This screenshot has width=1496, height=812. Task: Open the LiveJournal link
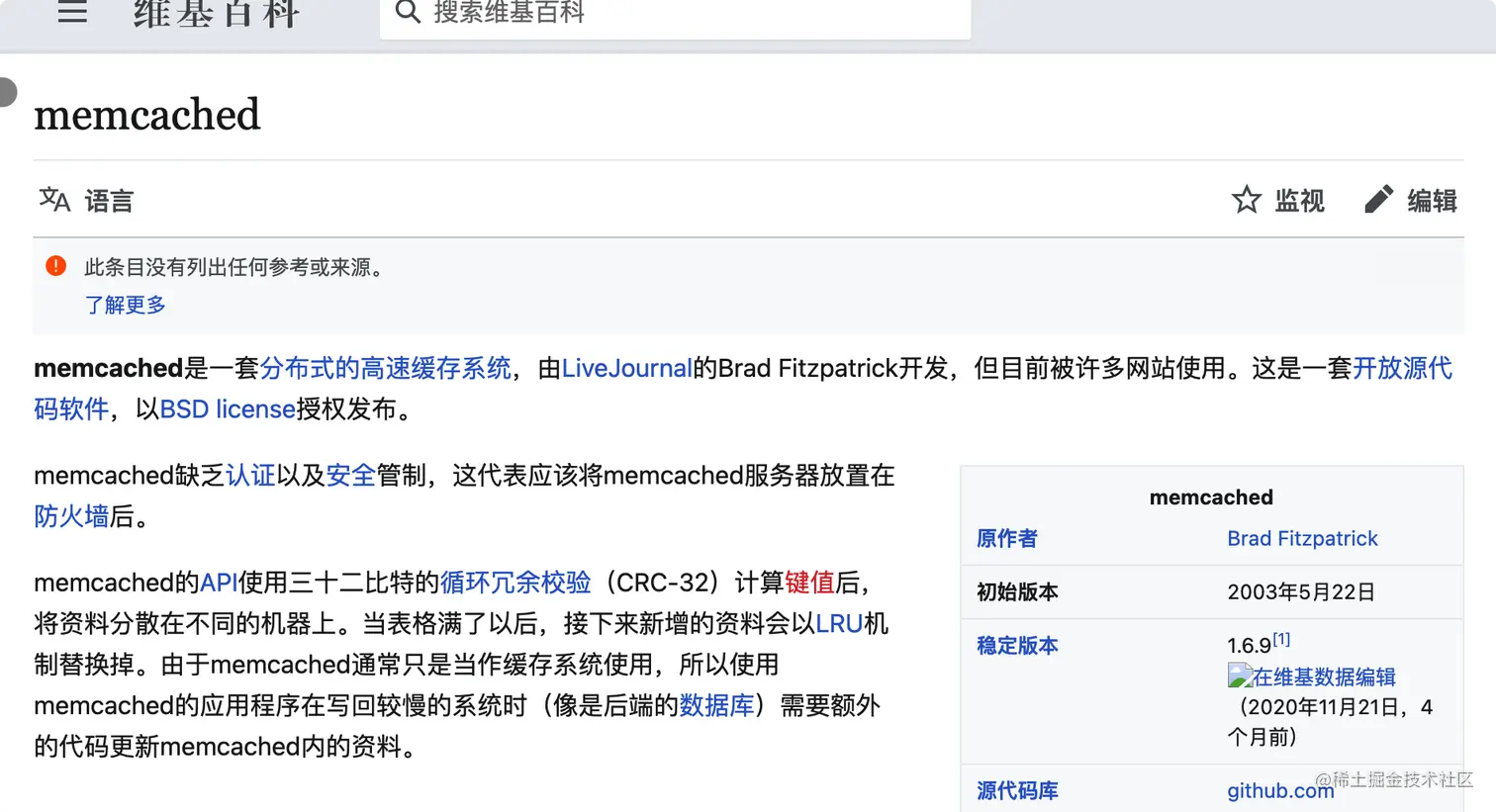tap(627, 368)
